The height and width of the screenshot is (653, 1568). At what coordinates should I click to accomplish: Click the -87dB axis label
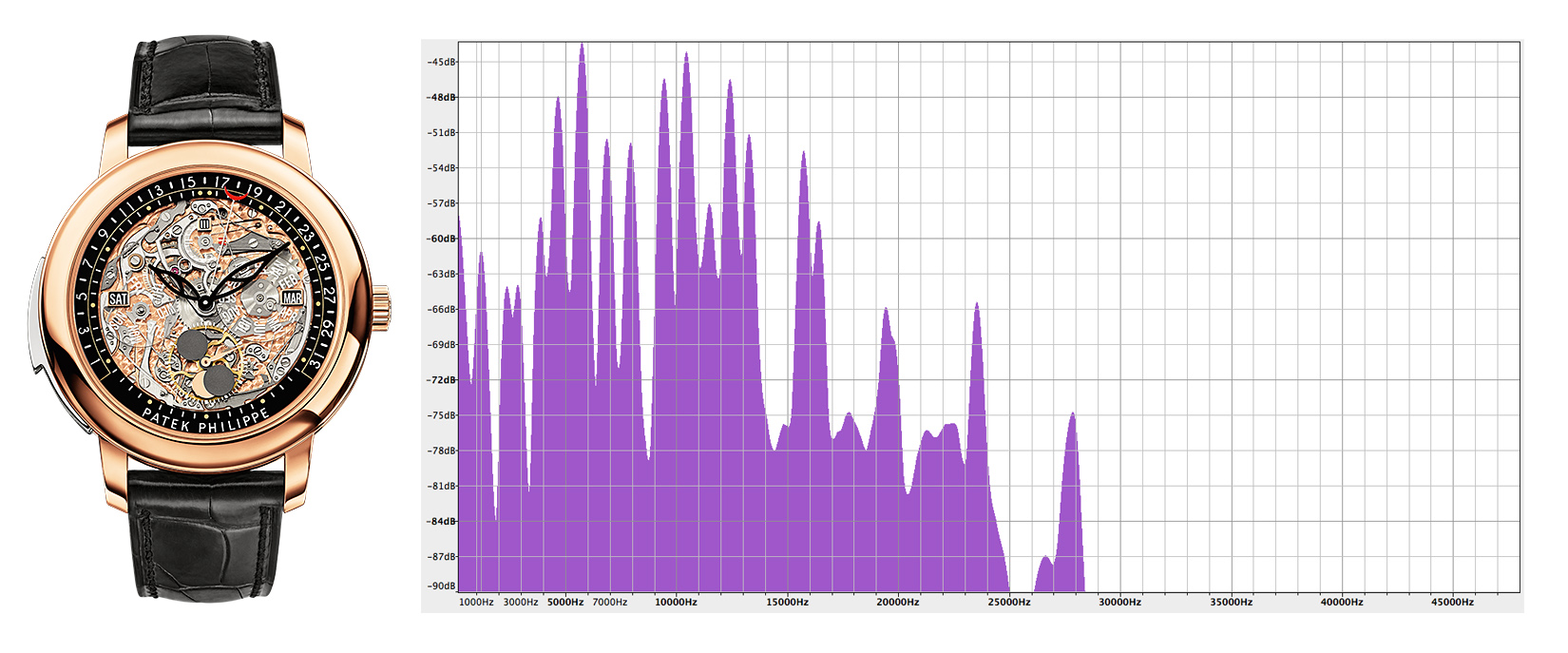point(441,556)
